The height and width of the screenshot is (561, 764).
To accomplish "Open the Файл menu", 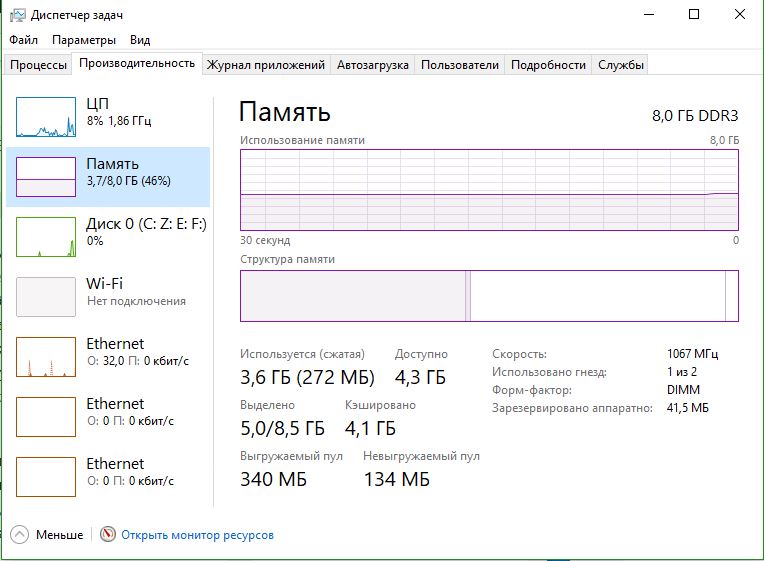I will point(23,39).
